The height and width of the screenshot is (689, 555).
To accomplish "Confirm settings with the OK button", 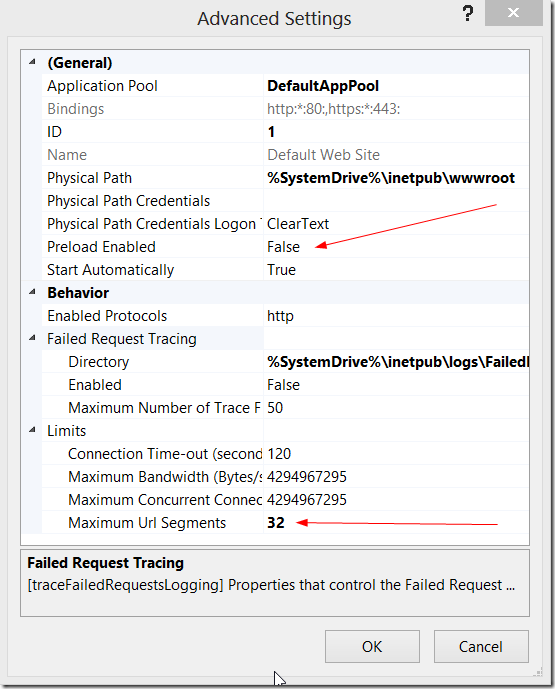I will [x=372, y=646].
